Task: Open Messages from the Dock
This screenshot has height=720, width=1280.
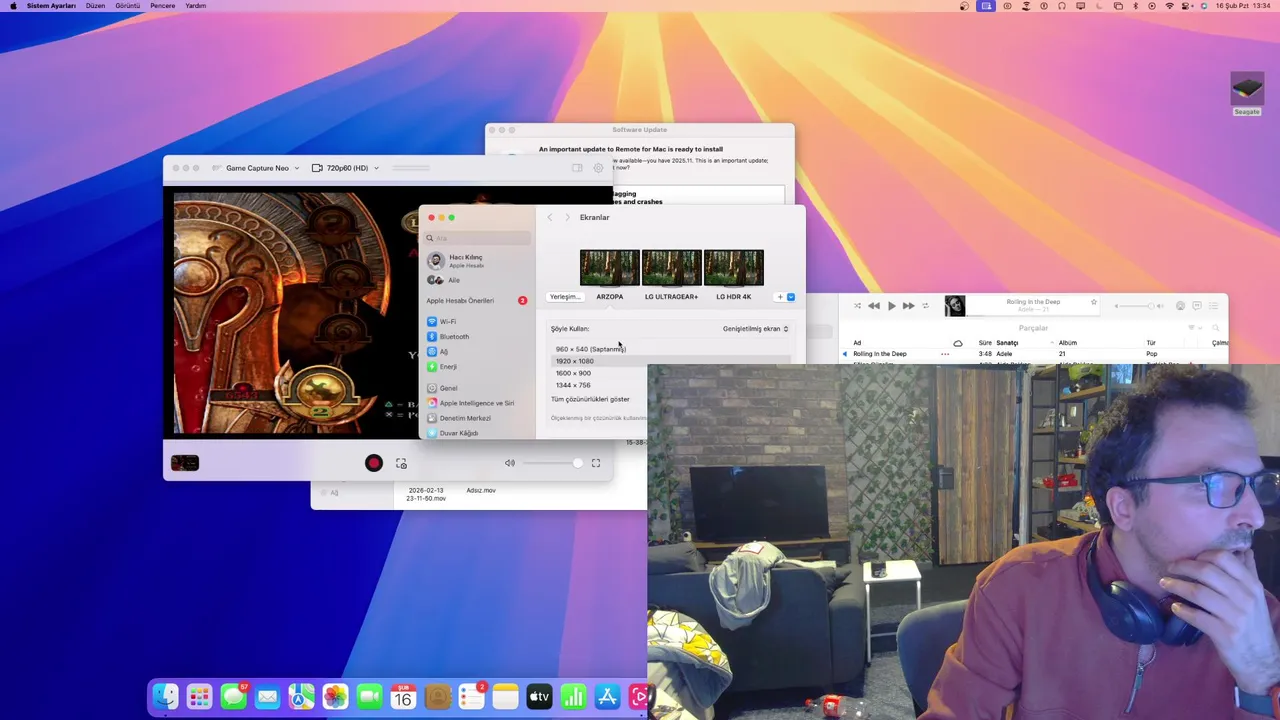Action: pos(233,697)
